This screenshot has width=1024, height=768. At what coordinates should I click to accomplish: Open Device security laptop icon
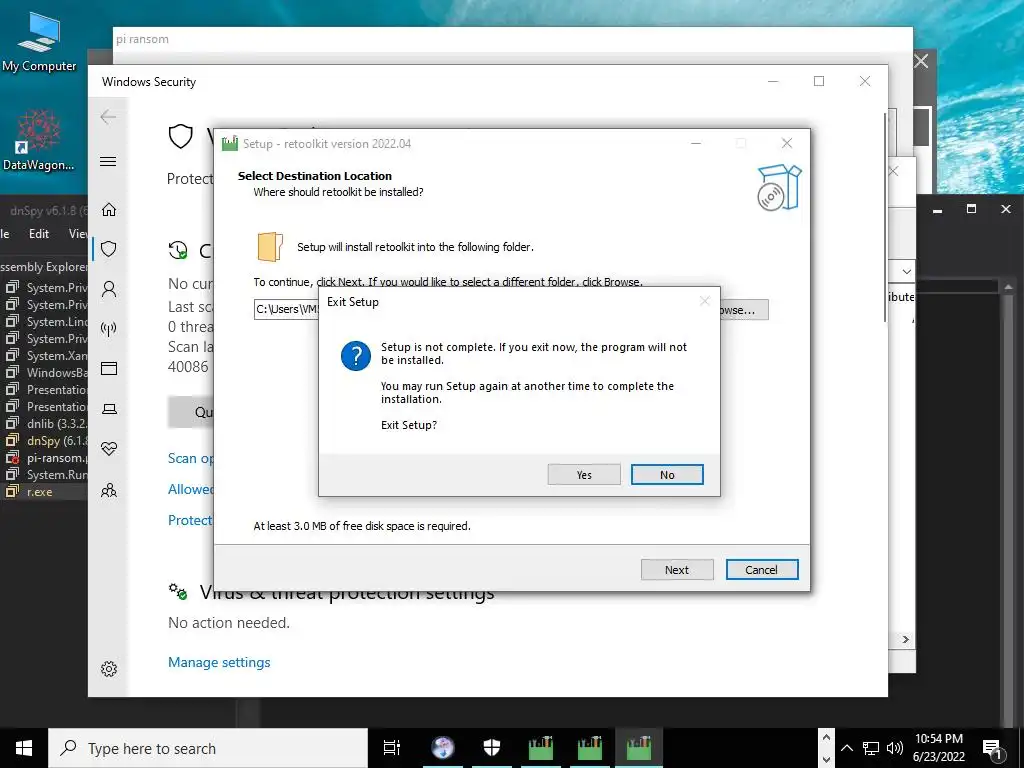(109, 409)
